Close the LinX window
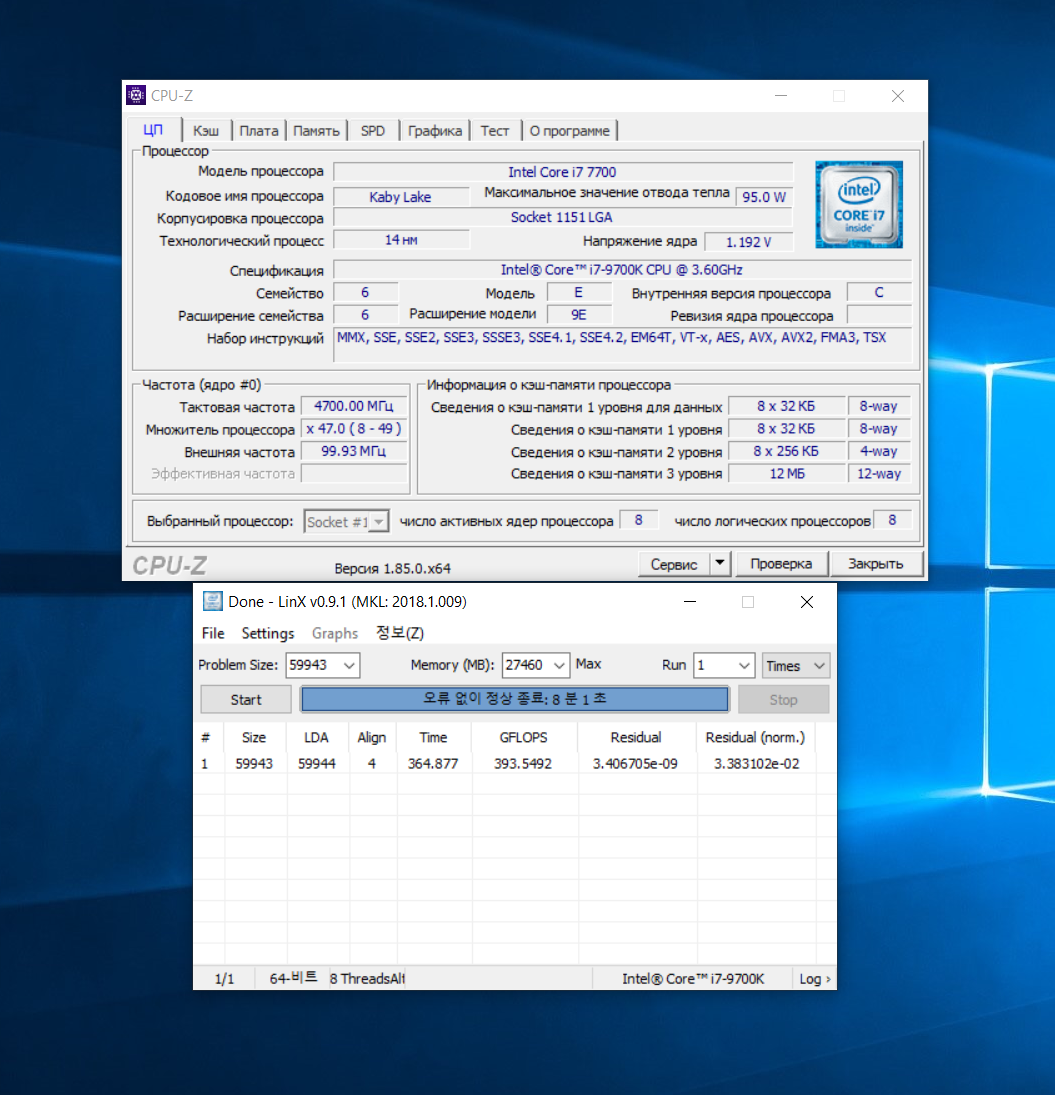Screen dimensions: 1055x1095 (x=806, y=602)
